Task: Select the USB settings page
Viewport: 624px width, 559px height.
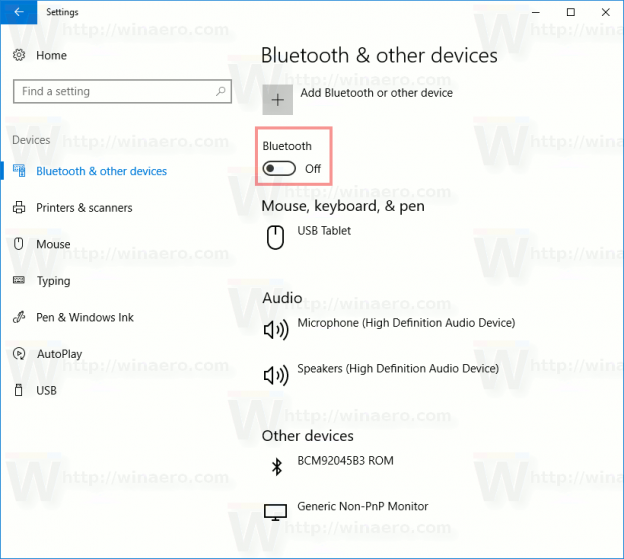Action: click(47, 390)
